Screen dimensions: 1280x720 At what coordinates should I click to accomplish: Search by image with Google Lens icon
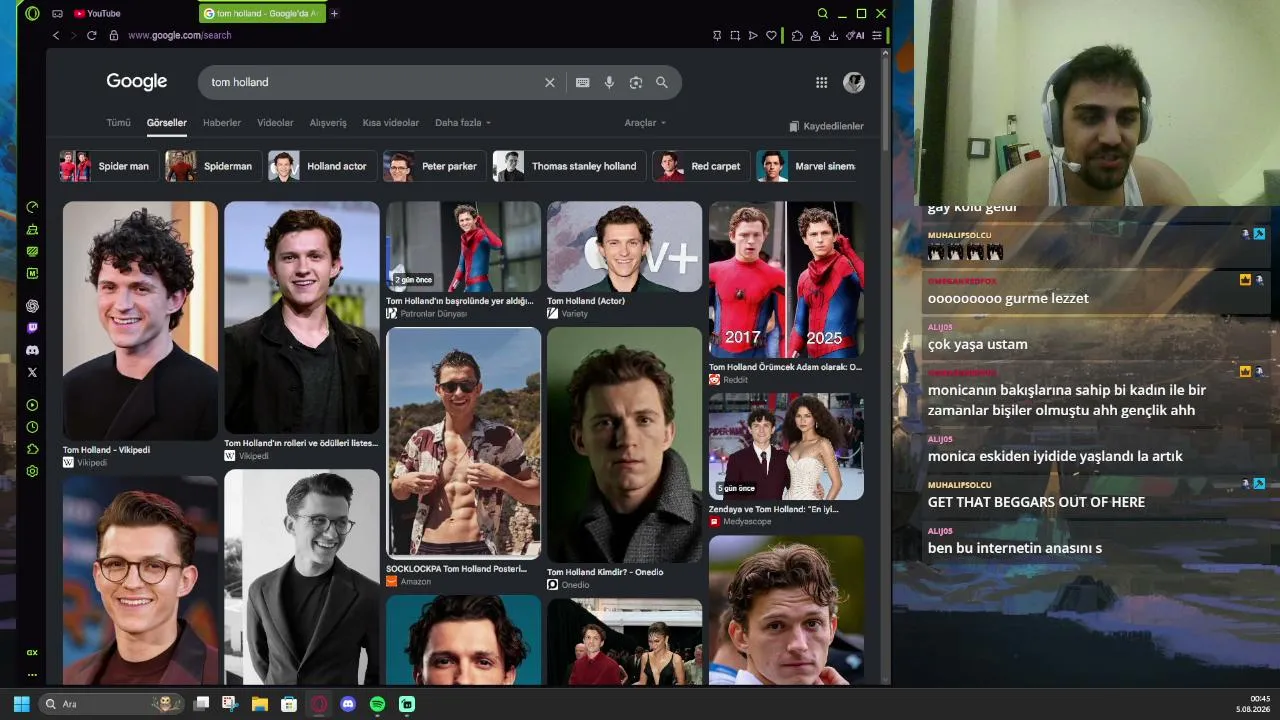pyautogui.click(x=636, y=82)
